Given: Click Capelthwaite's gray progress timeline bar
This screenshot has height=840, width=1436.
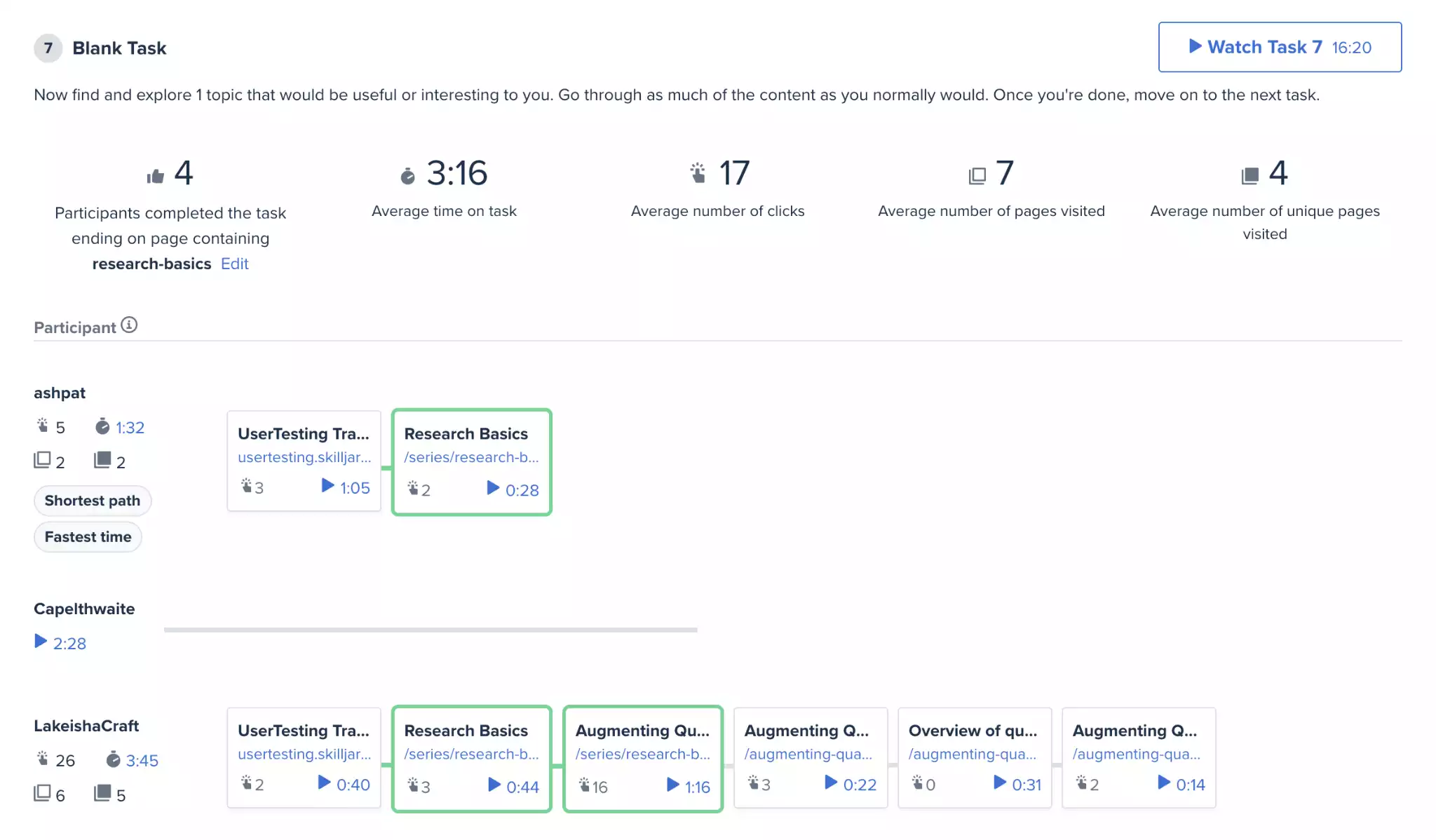Looking at the screenshot, I should pos(431,630).
